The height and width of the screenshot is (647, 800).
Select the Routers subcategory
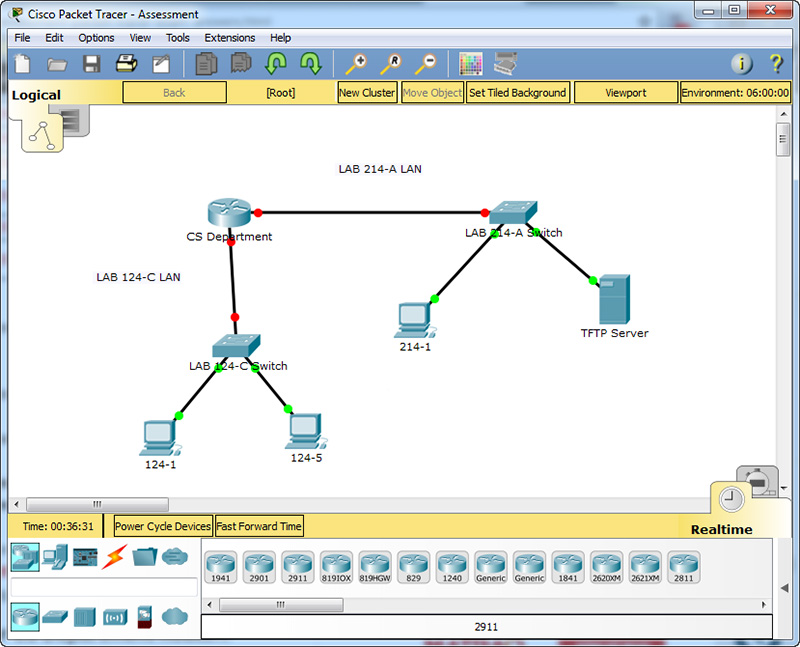coord(25,616)
